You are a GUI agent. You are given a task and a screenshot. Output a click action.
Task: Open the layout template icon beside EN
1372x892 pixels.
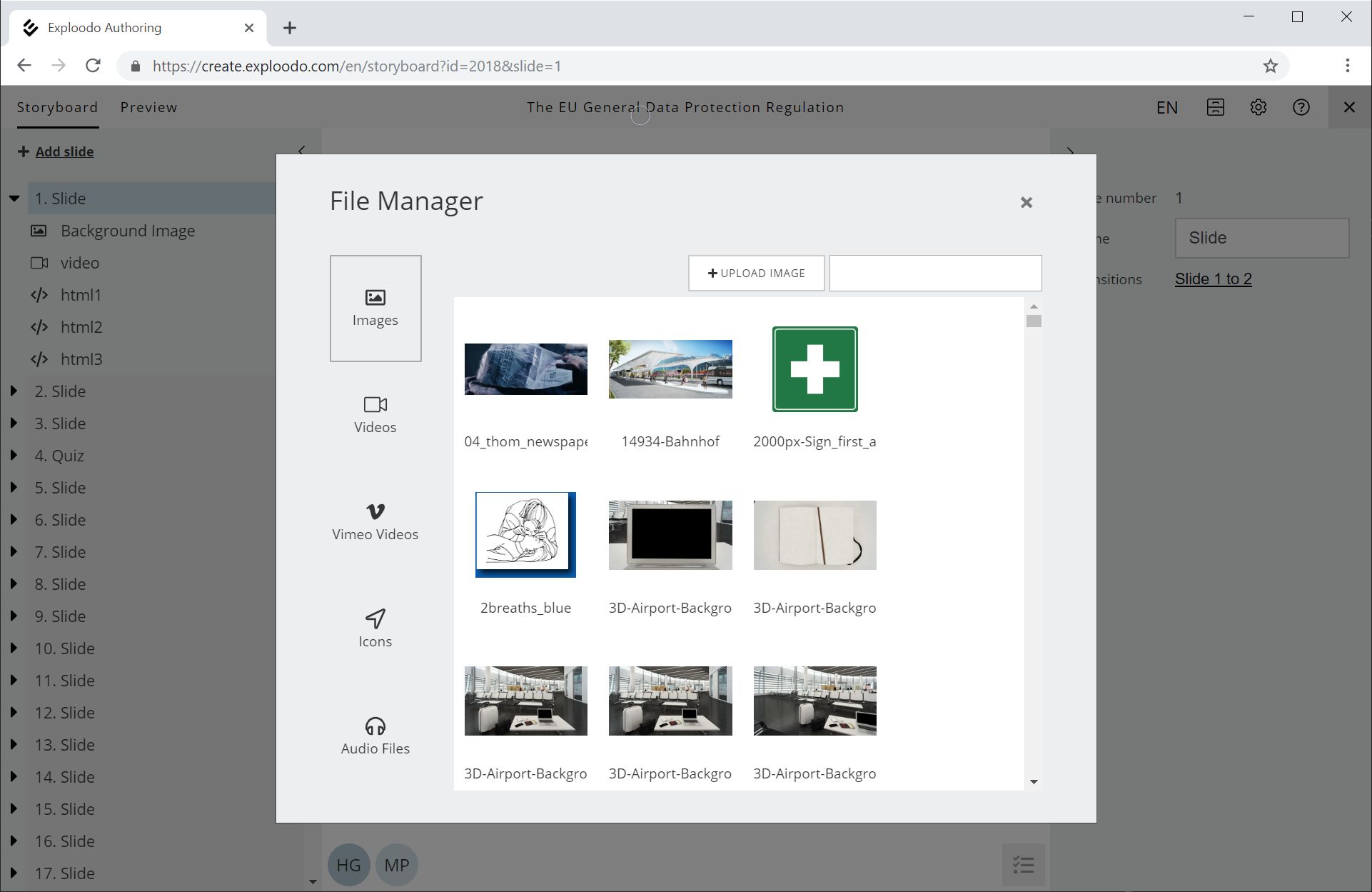point(1216,107)
